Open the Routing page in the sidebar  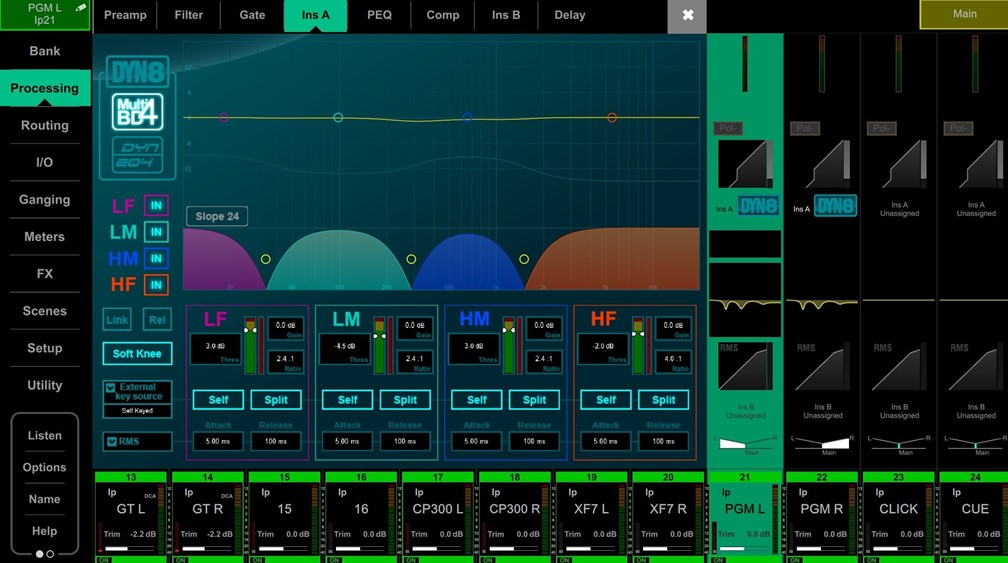[x=45, y=126]
